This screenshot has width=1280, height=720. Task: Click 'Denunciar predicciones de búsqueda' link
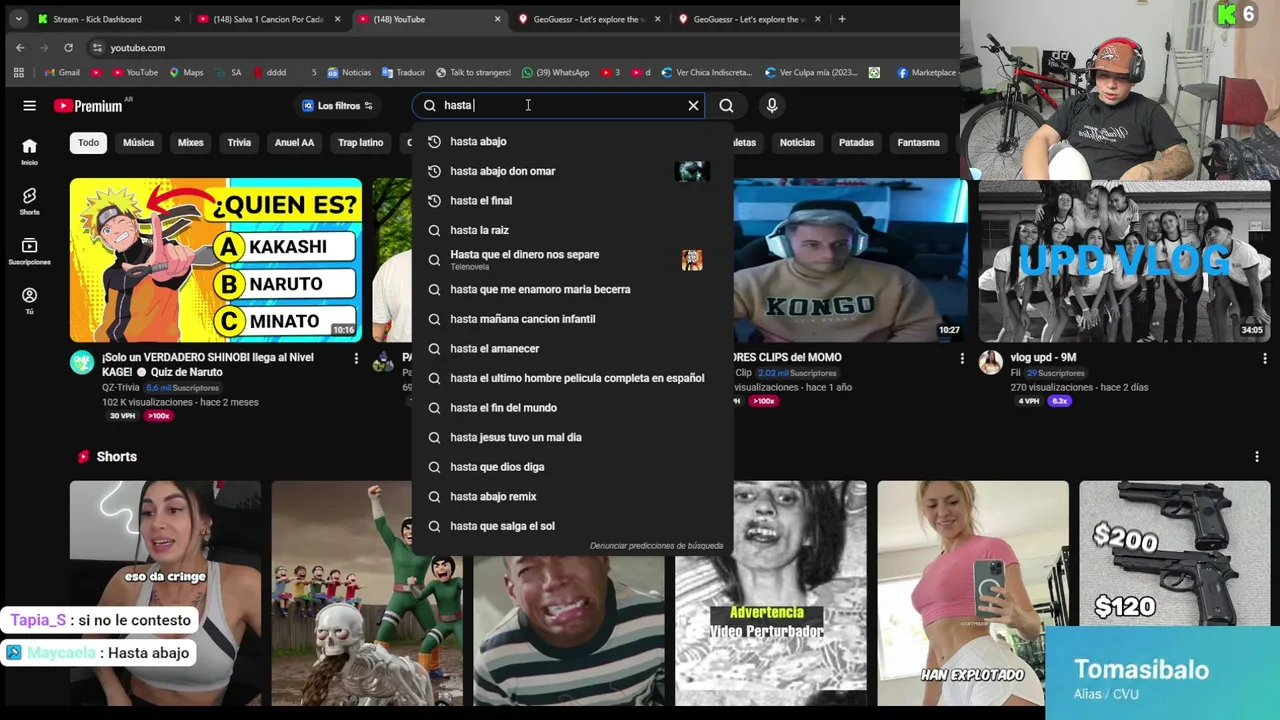pos(656,546)
